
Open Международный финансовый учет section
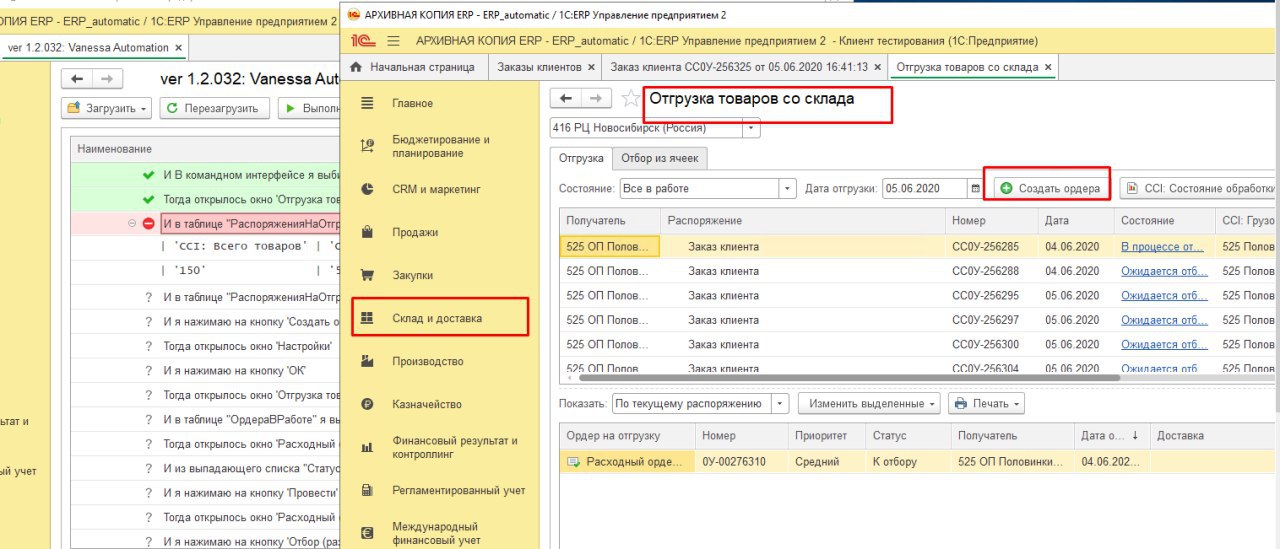436,533
